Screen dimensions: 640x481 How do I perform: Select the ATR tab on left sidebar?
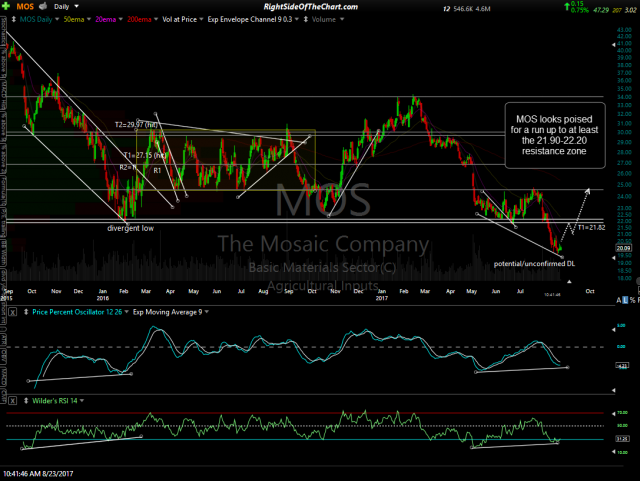tap(3, 340)
